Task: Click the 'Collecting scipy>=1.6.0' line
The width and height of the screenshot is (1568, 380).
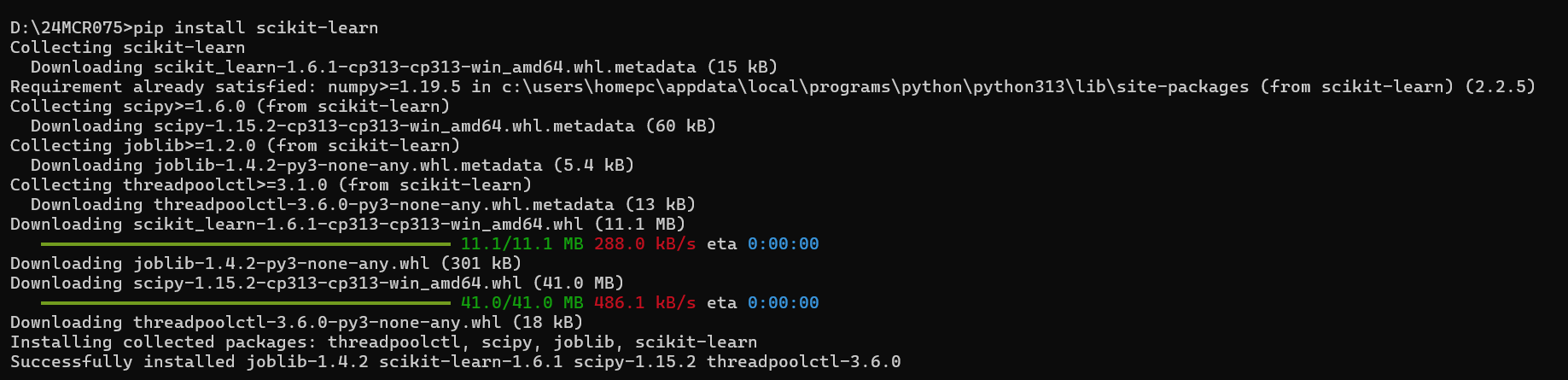Action: [230, 106]
